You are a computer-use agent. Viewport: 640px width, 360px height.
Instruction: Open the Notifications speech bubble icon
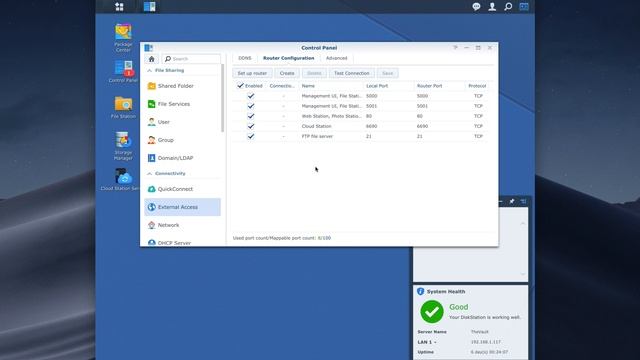[476, 7]
